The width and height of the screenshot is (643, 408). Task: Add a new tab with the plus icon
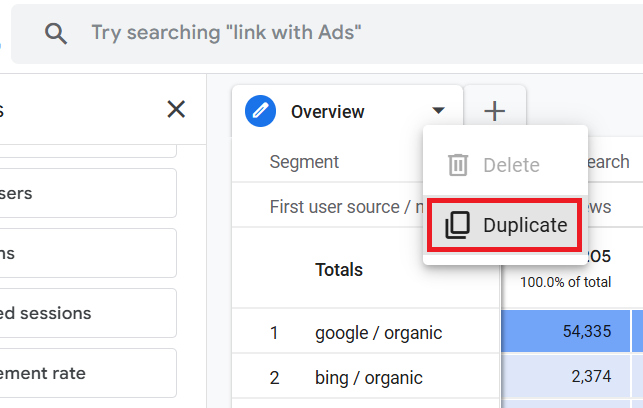click(x=495, y=111)
